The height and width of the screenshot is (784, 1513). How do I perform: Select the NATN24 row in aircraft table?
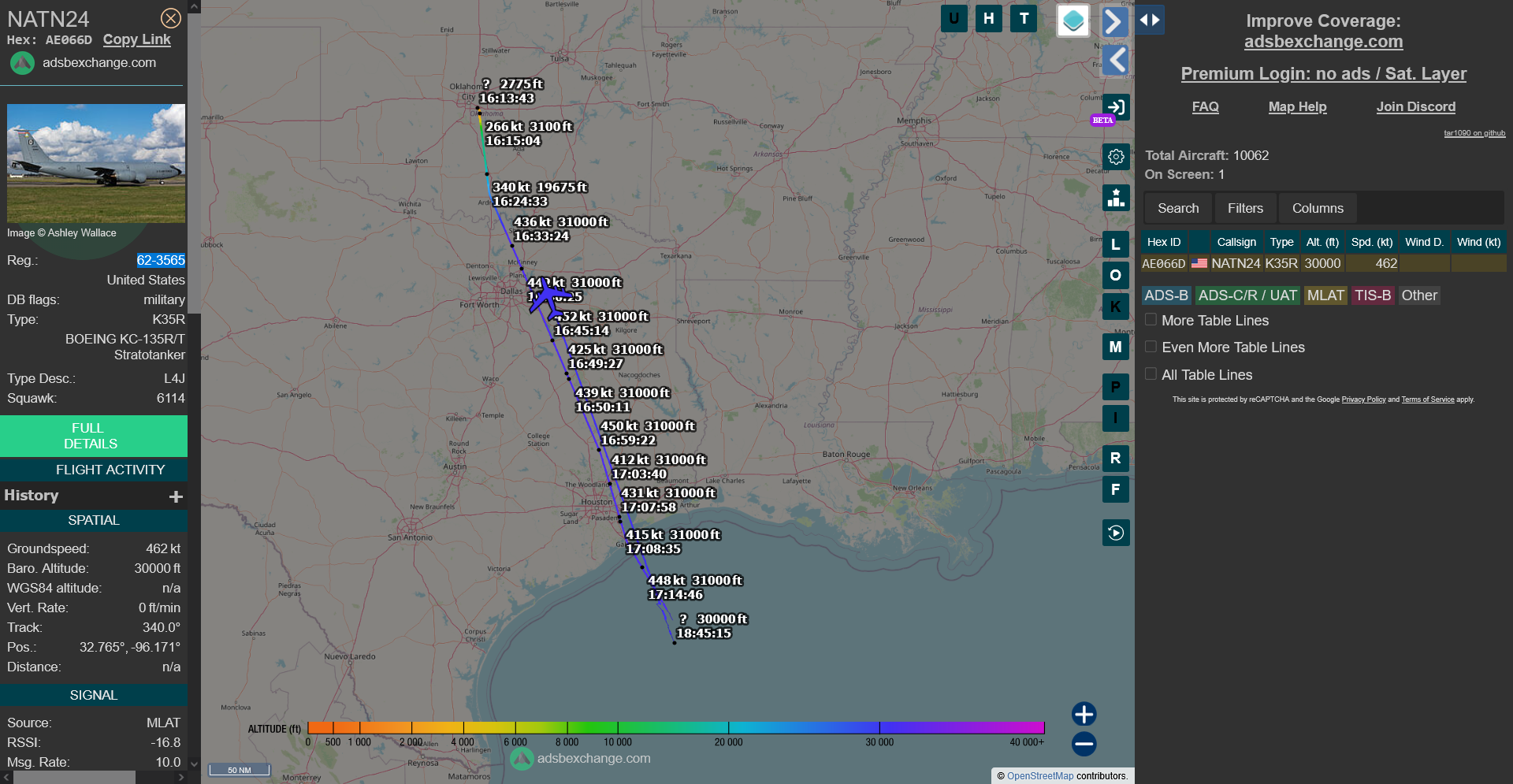(x=1323, y=263)
